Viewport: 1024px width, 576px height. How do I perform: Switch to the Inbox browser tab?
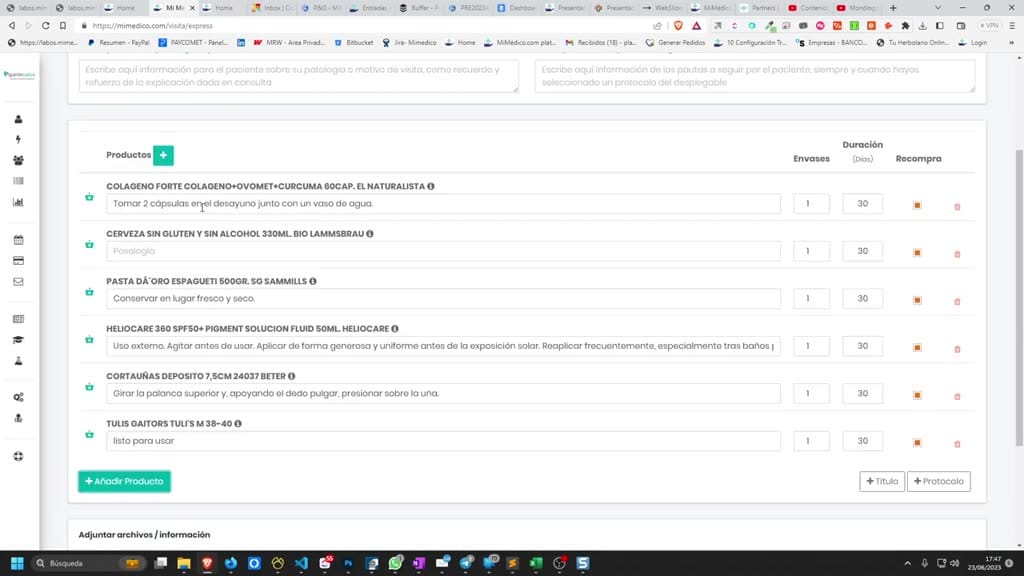click(x=272, y=8)
